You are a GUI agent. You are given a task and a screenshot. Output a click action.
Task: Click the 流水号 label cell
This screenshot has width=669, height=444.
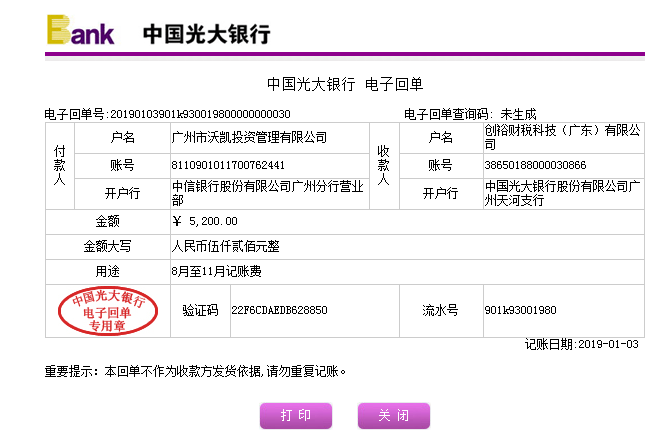(x=440, y=310)
